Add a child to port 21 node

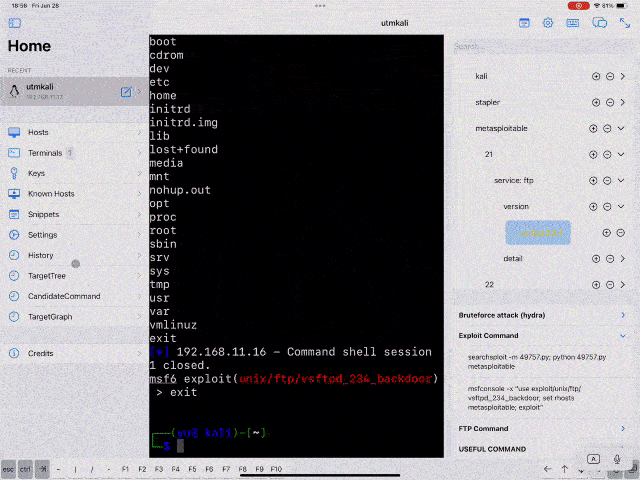[593, 155]
